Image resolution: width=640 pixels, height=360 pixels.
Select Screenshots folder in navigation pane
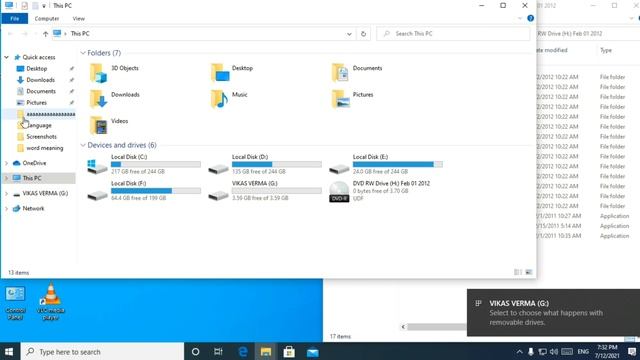coord(41,137)
